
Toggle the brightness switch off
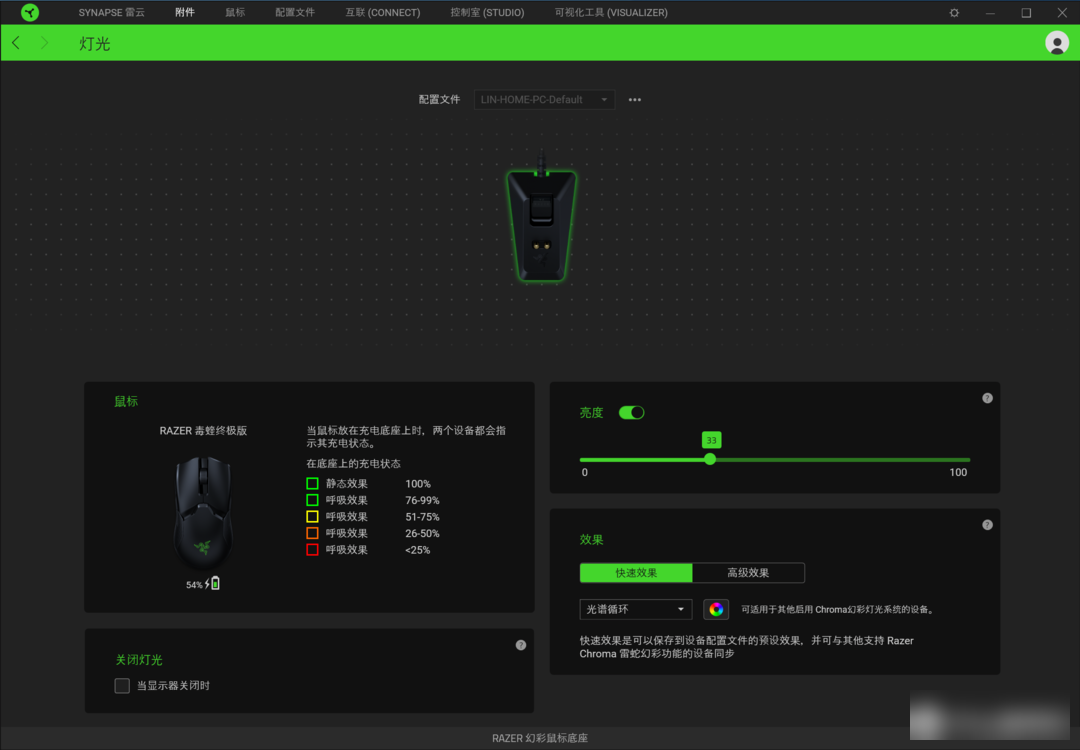(631, 413)
